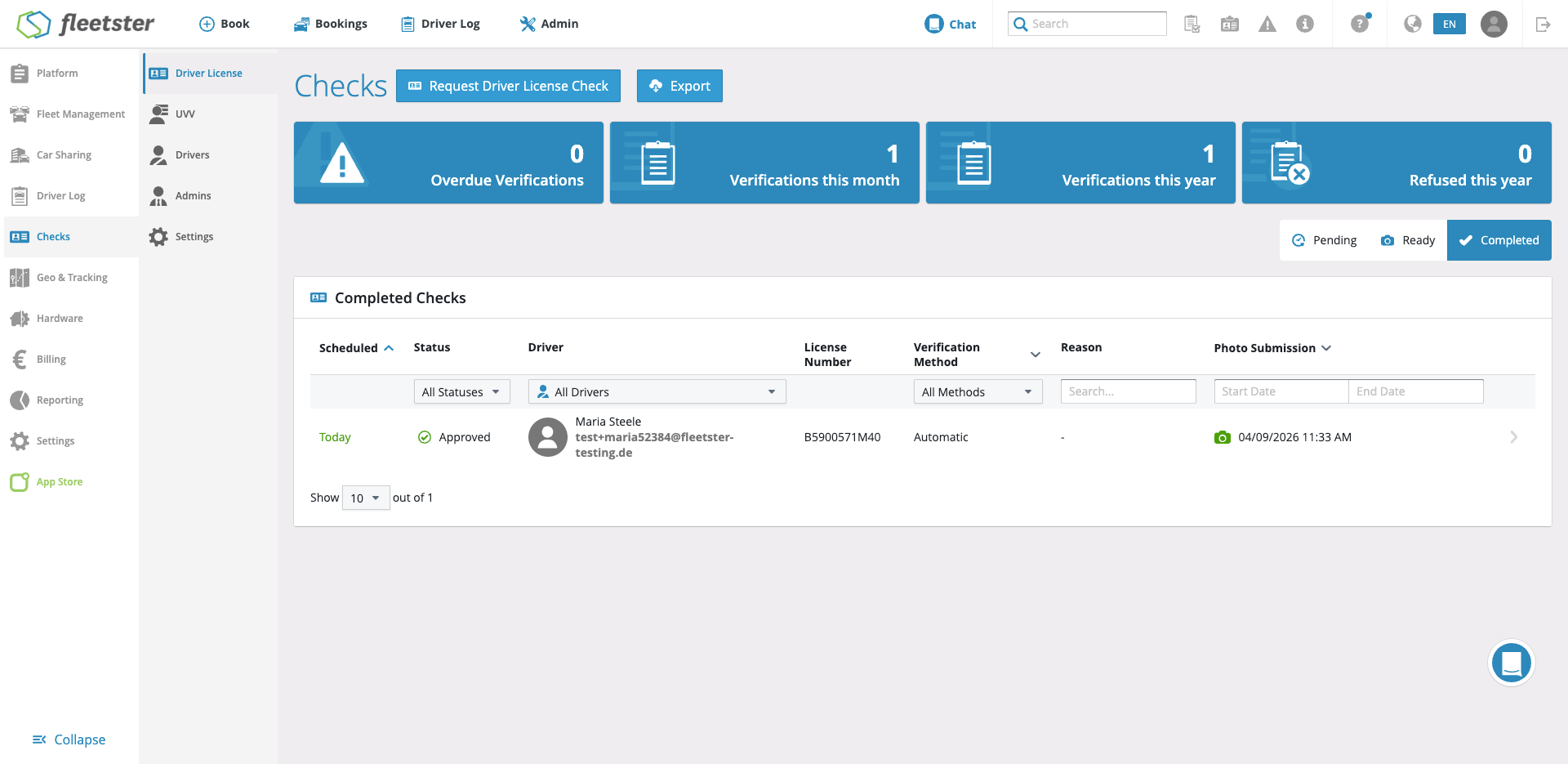Click the Reason search field
Image resolution: width=1568 pixels, height=764 pixels.
click(x=1129, y=391)
